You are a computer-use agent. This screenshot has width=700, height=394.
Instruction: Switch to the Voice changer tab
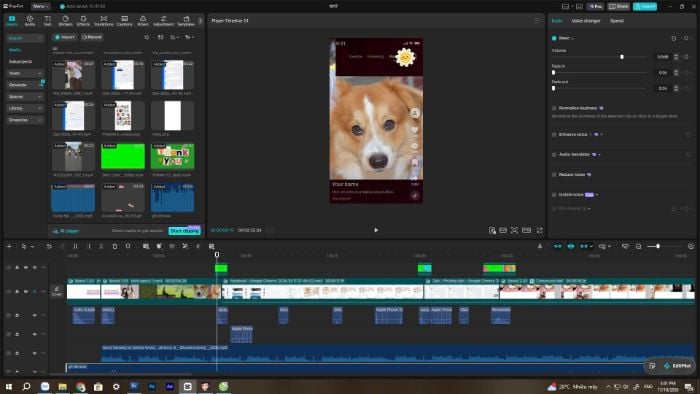coord(586,21)
